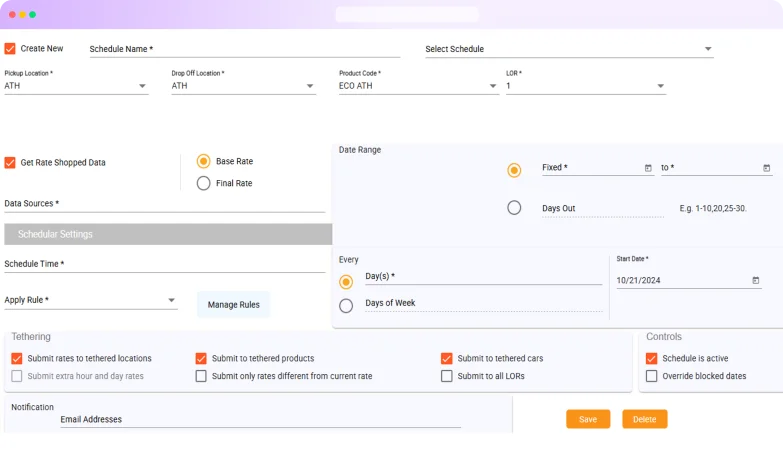Select Days of Week radio option
Image resolution: width=783 pixels, height=457 pixels.
click(x=346, y=305)
